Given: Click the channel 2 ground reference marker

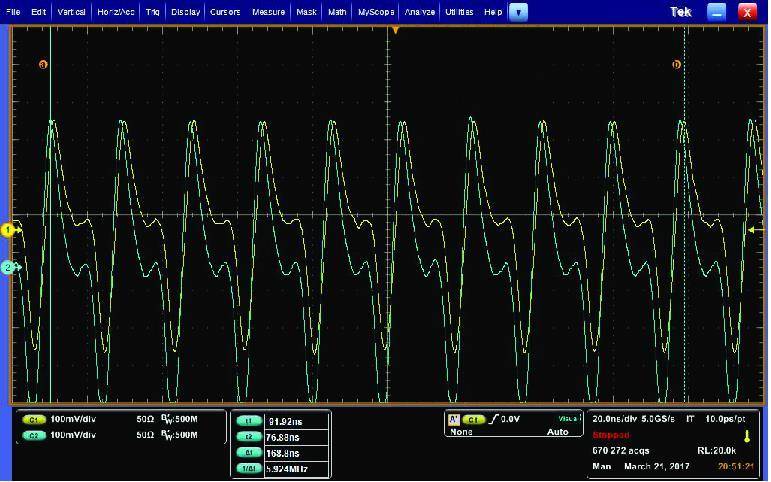Looking at the screenshot, I should coord(8,267).
